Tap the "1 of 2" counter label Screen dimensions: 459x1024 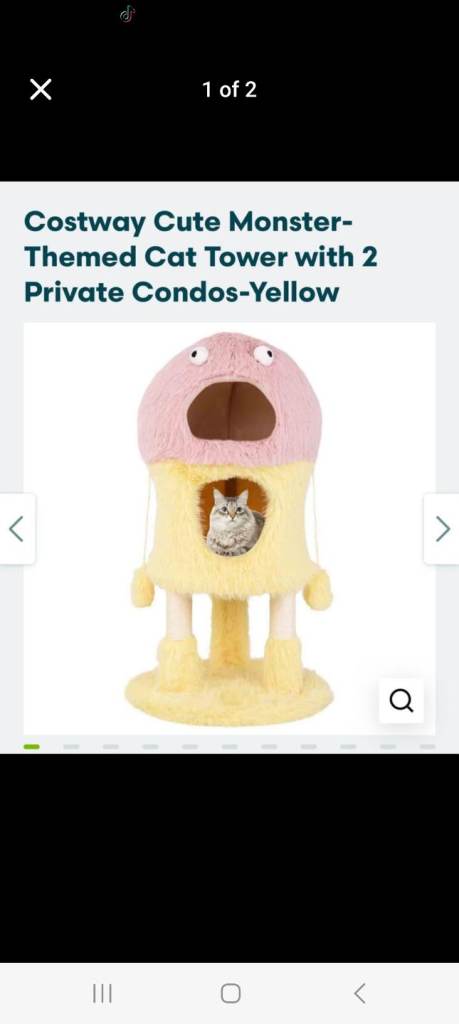pyautogui.click(x=229, y=89)
